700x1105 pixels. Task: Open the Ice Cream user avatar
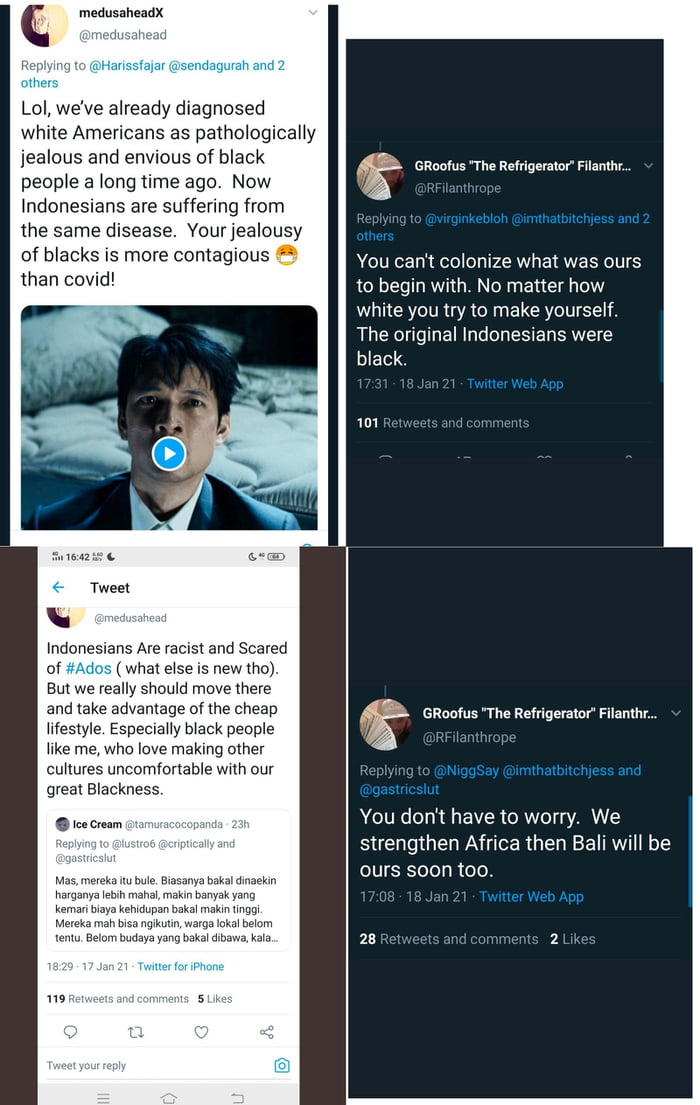[x=62, y=824]
